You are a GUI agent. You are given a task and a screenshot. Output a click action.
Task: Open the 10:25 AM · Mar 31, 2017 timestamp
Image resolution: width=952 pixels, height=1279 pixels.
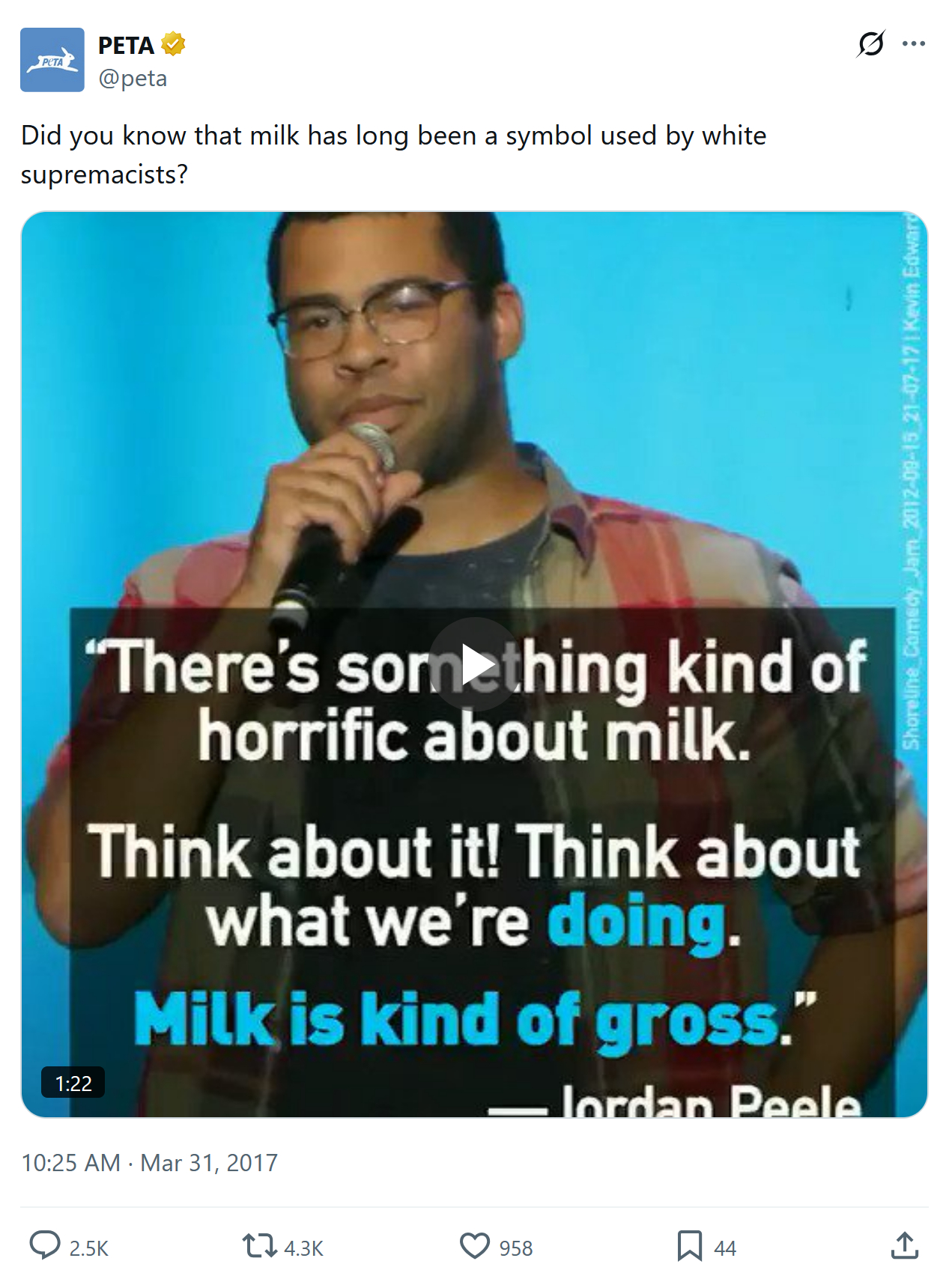150,1163
